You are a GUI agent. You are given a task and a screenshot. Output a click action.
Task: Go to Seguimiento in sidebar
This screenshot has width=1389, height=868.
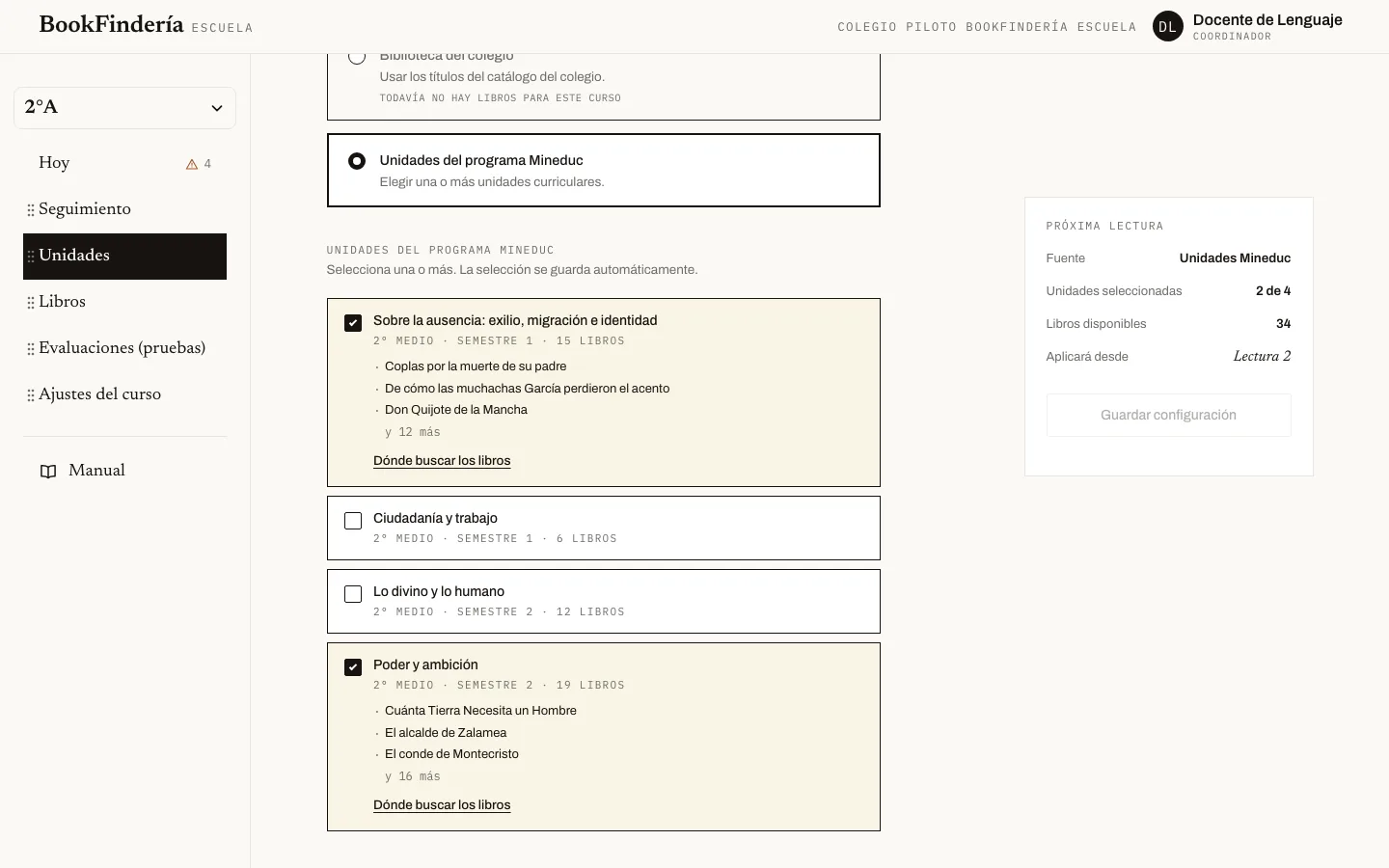[x=124, y=209]
